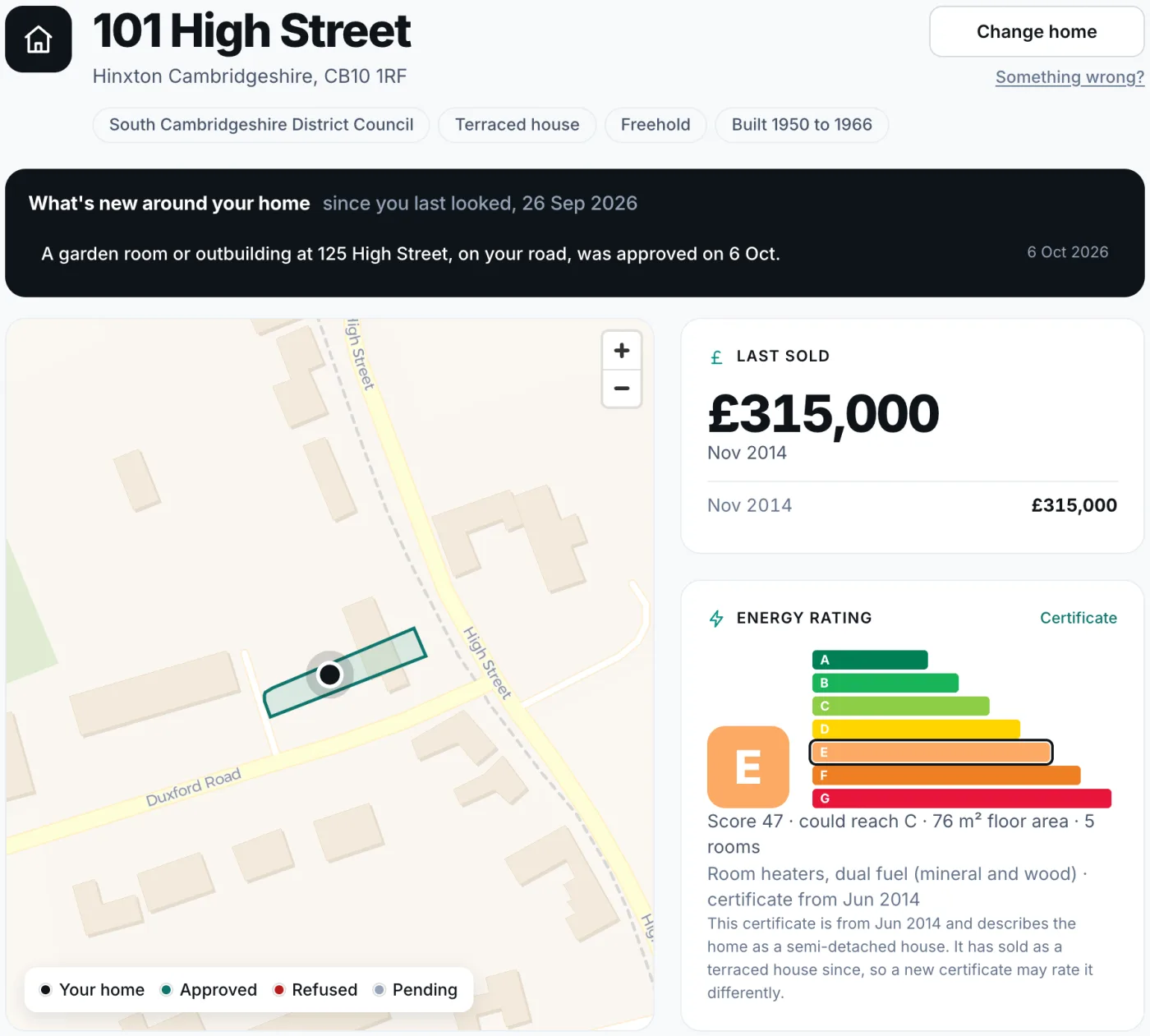Select South Cambridgeshire District Council tag
The width and height of the screenshot is (1150, 1036).
pyautogui.click(x=261, y=125)
